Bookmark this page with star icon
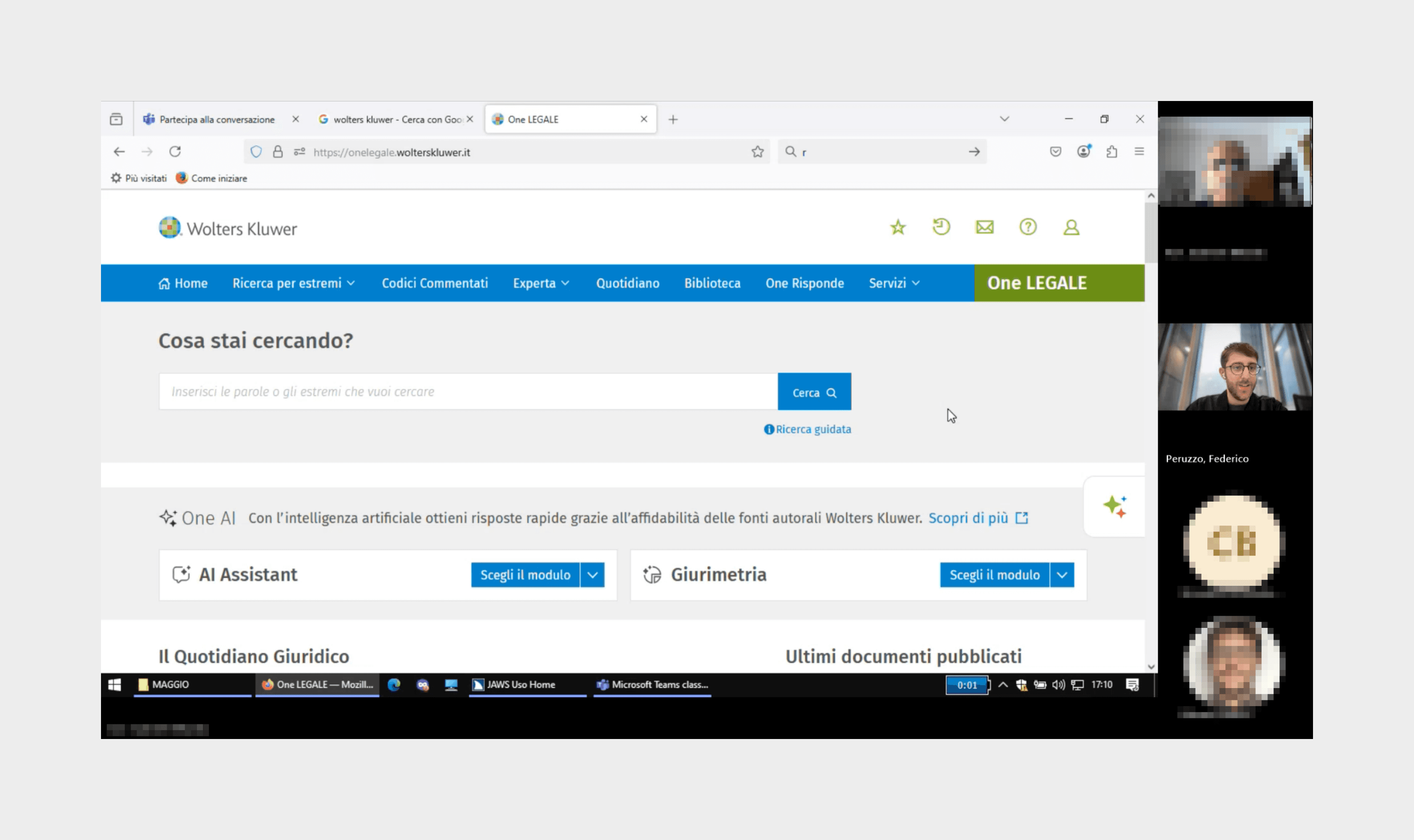1414x840 pixels. [x=757, y=152]
